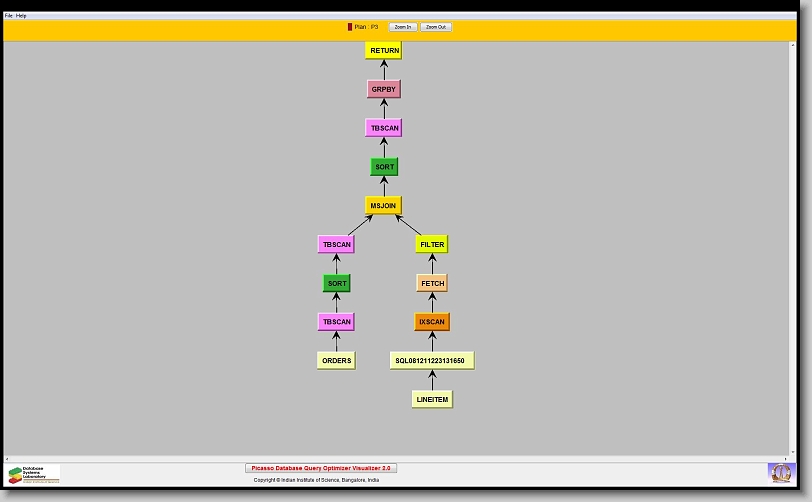
Task: Select the SORT node above MSJOIN
Action: [384, 167]
